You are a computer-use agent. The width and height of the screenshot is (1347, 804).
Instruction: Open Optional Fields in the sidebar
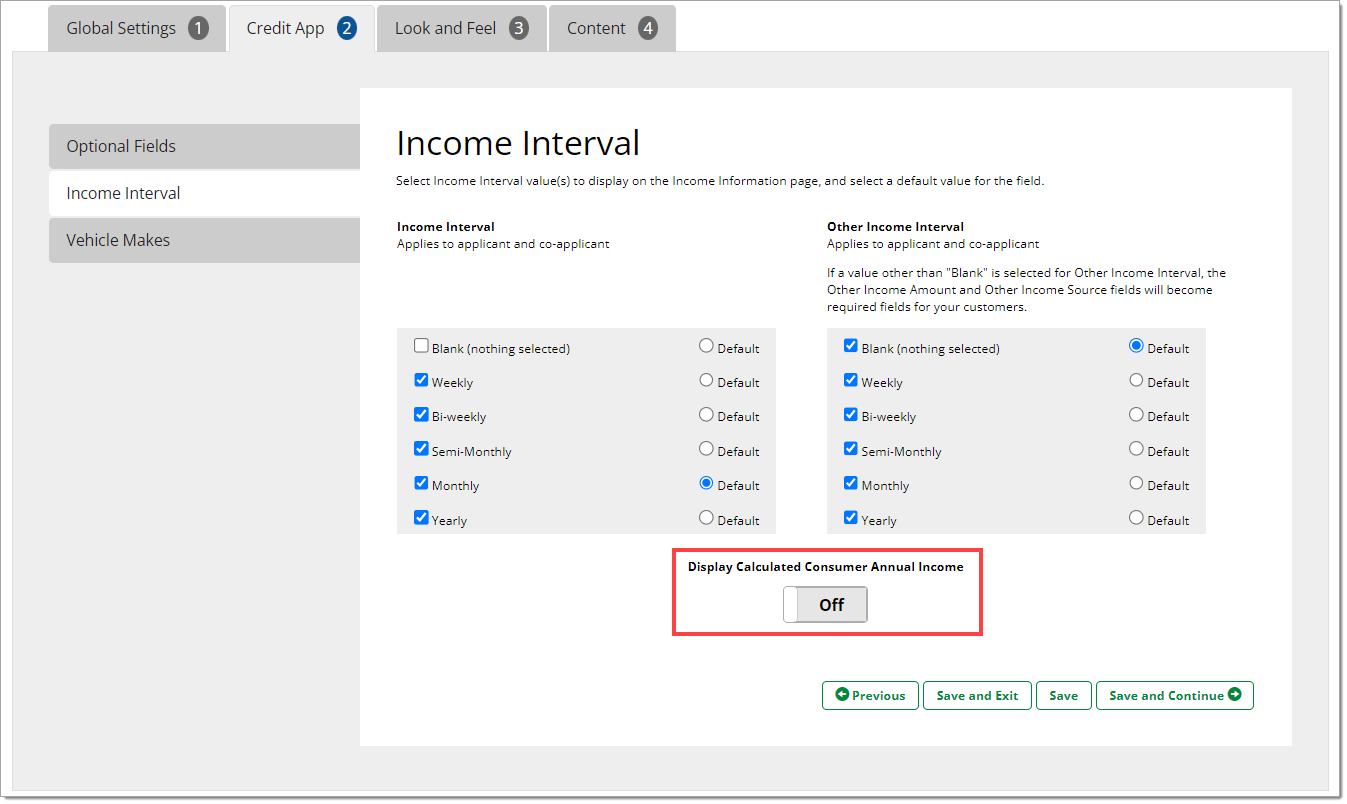[204, 146]
